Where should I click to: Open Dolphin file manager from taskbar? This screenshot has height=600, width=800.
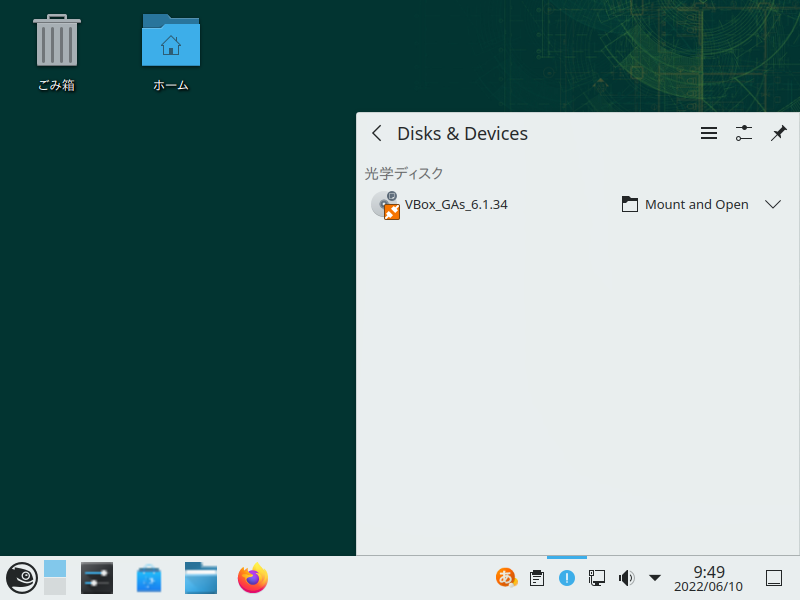[x=201, y=578]
